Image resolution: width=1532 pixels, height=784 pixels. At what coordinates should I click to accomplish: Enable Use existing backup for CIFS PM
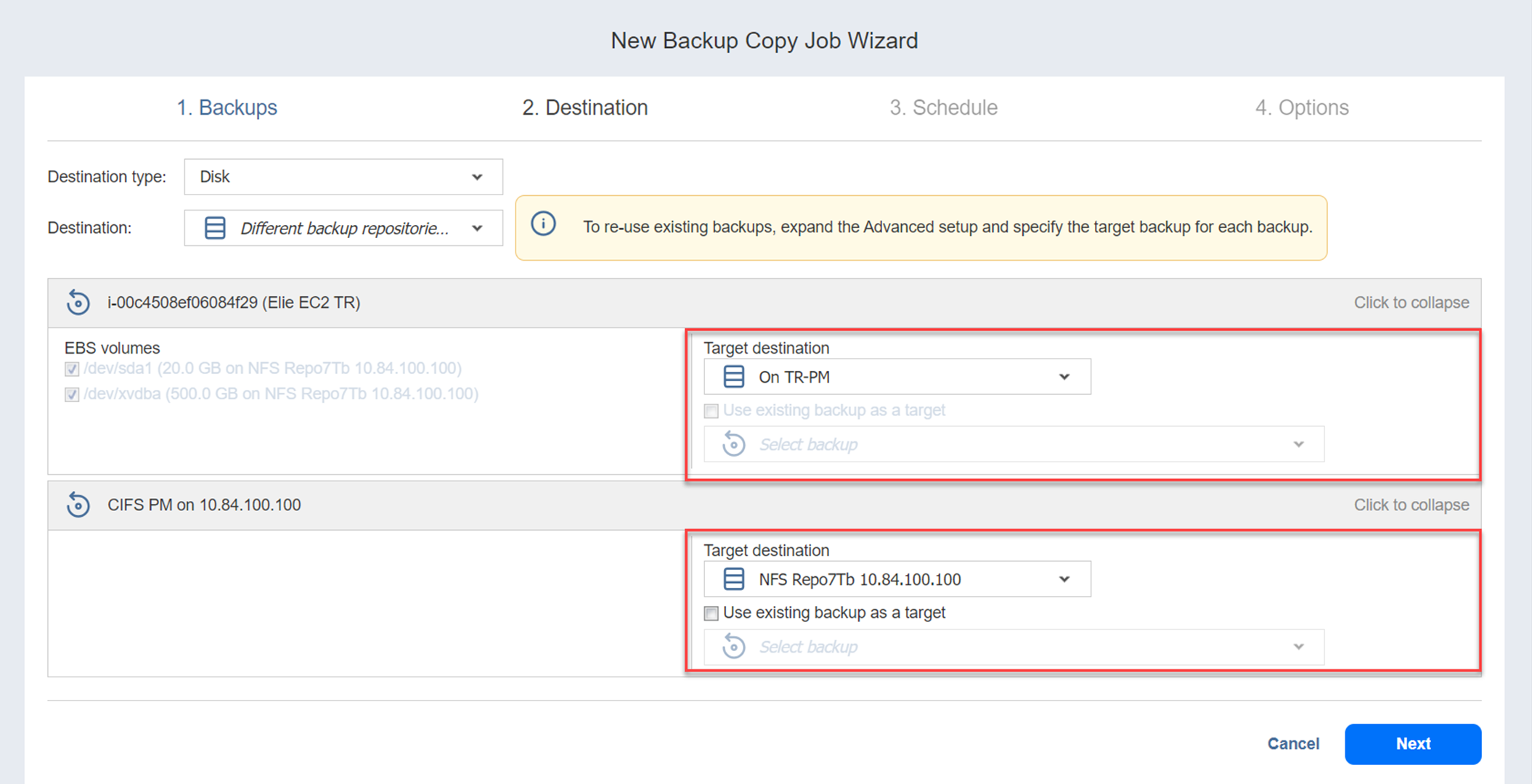(712, 613)
